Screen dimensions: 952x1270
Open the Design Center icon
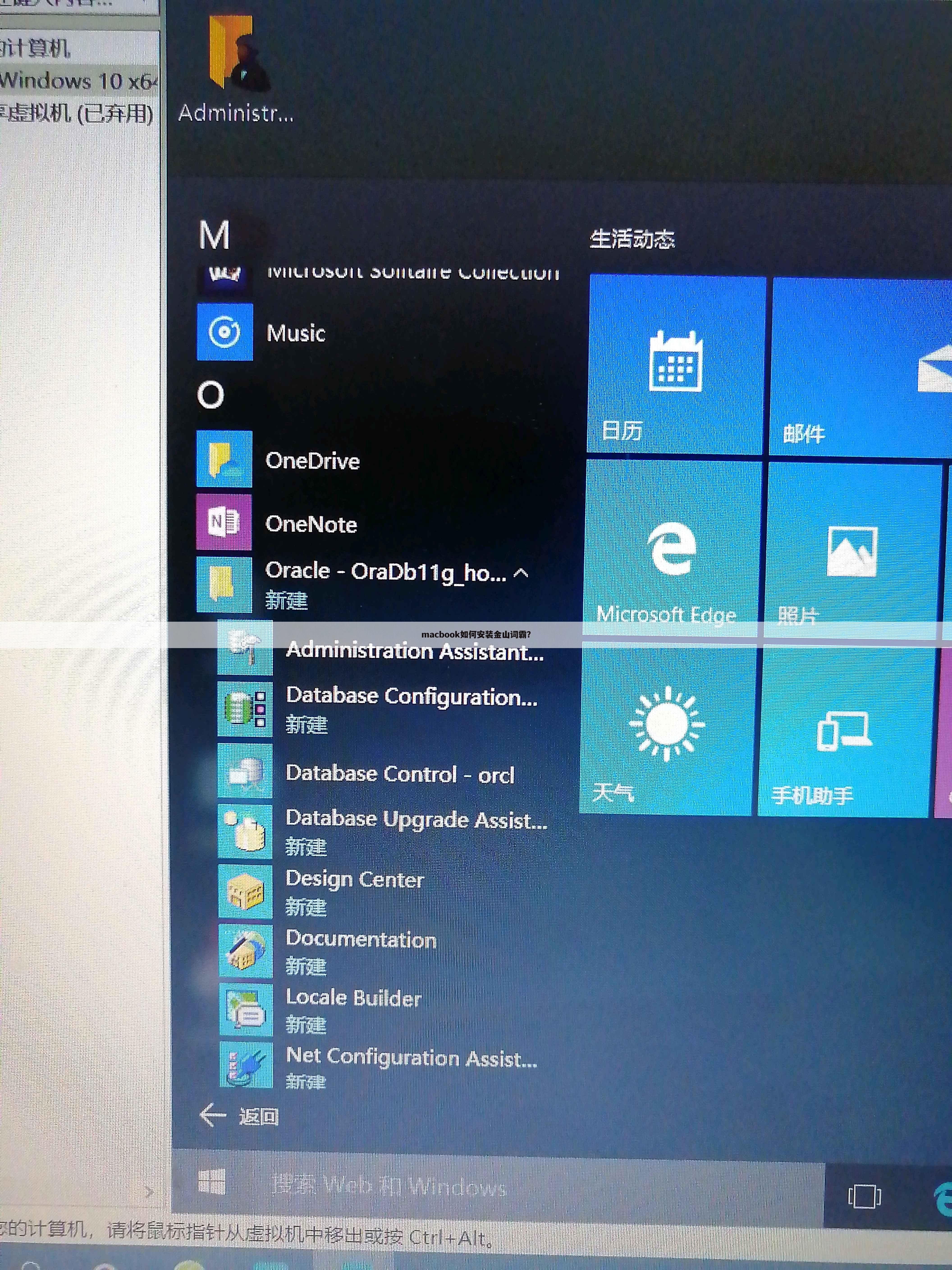point(246,892)
